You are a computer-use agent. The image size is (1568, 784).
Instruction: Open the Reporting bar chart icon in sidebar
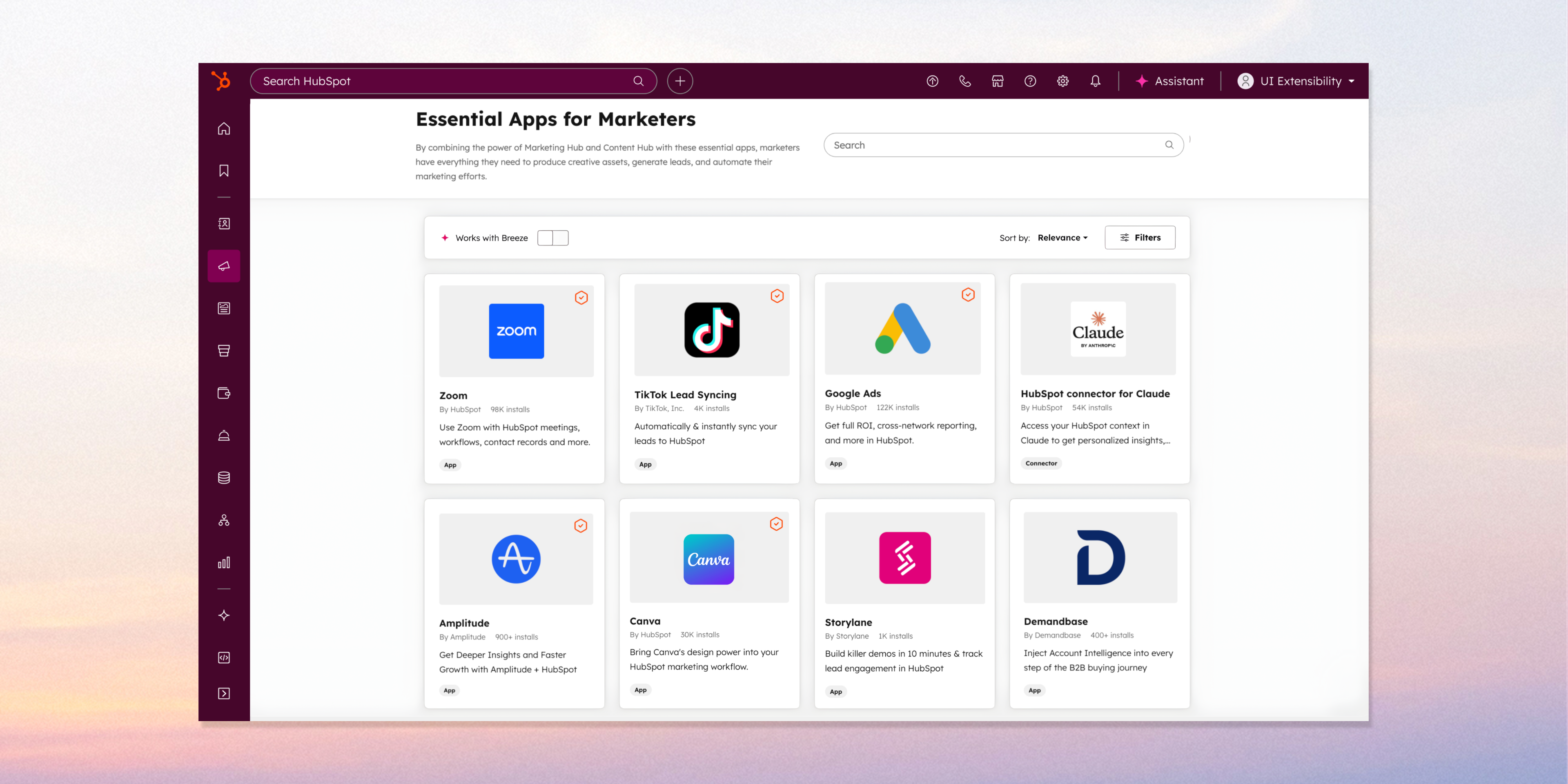[x=224, y=562]
